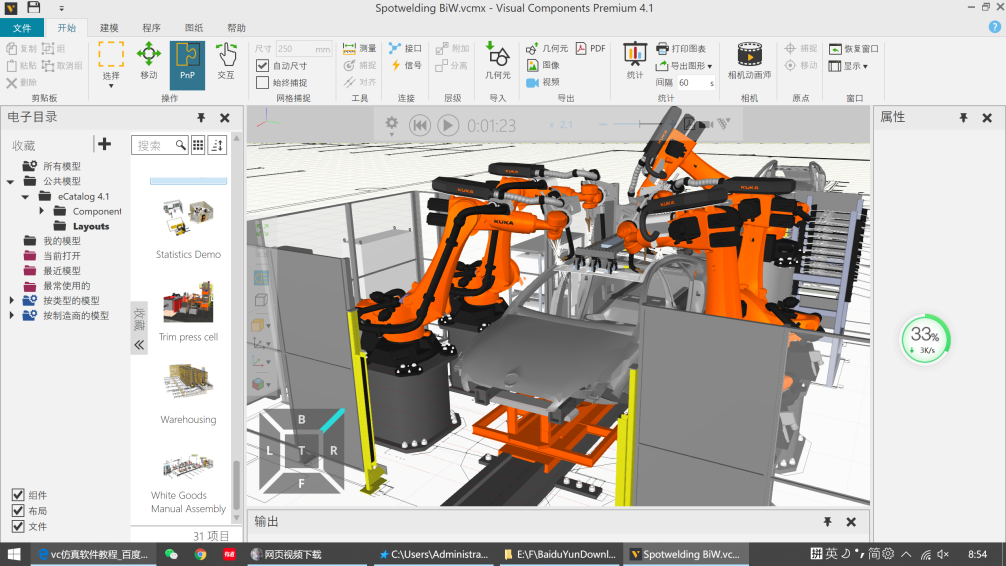Select the 交互 (Interact) tool
The image size is (1006, 566).
point(226,64)
